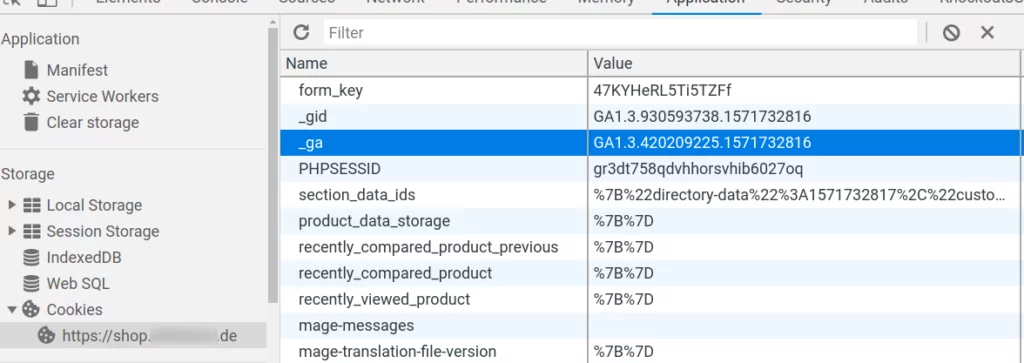Click the IndexedDB database icon
The image size is (1024, 363).
[x=31, y=257]
